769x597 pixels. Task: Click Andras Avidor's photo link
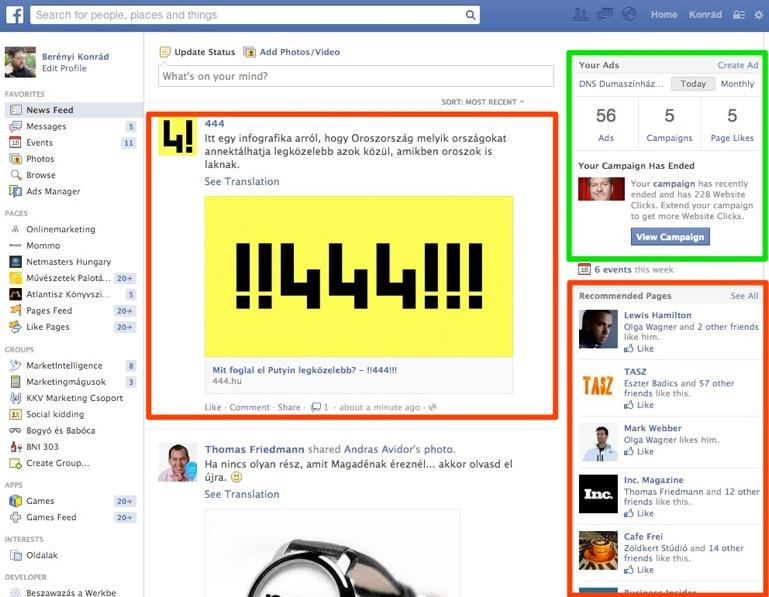point(399,449)
